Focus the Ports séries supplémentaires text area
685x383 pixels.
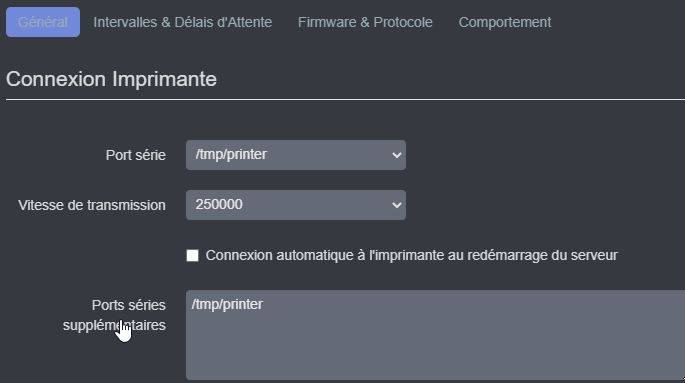tap(435, 335)
